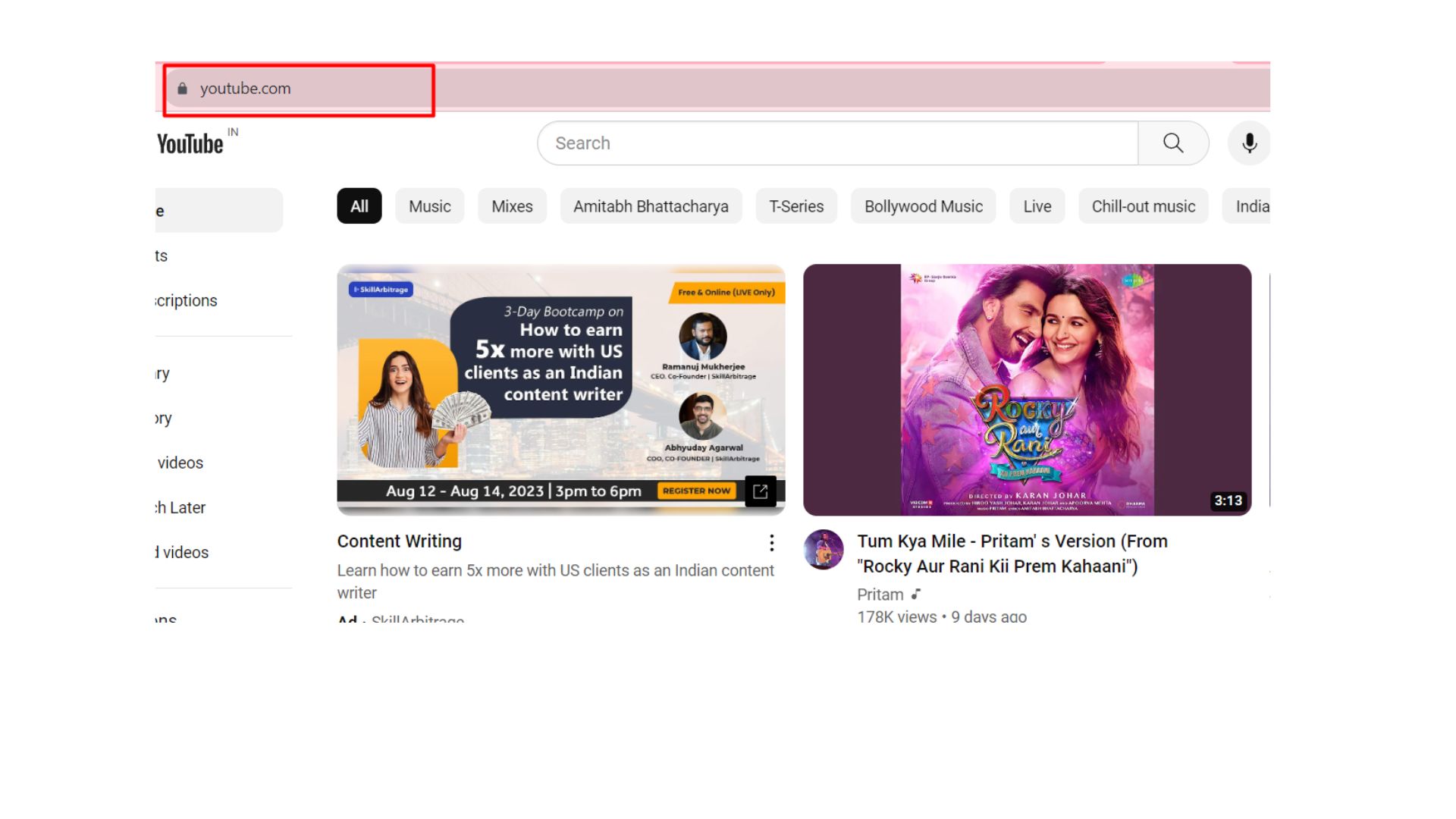Viewport: 1456px width, 819px height.
Task: Select the Music filter chip
Action: 430,206
